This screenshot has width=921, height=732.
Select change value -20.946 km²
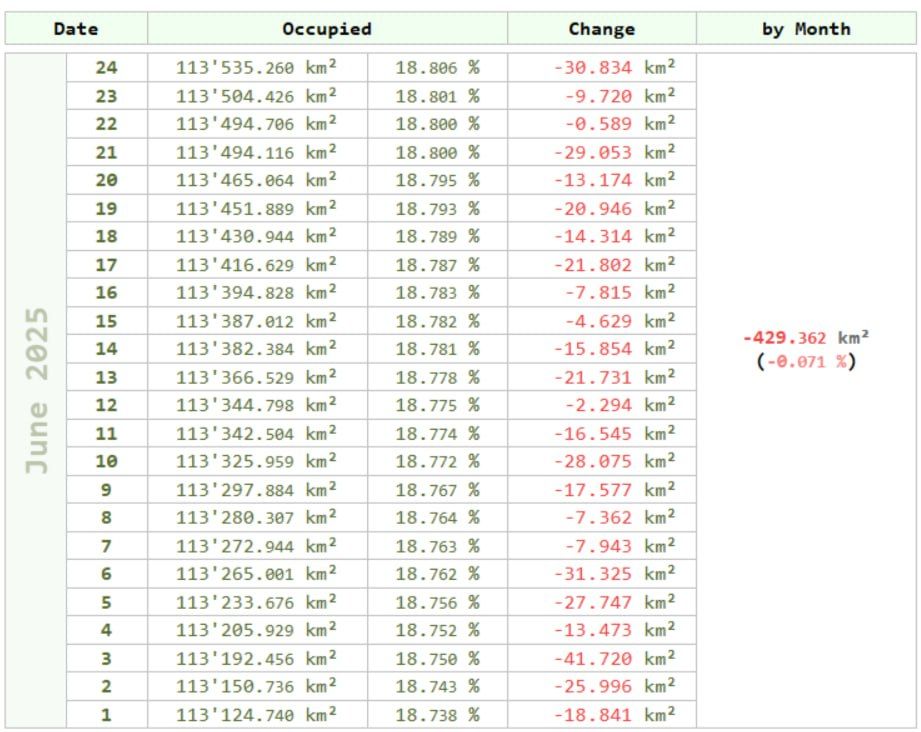coord(614,209)
